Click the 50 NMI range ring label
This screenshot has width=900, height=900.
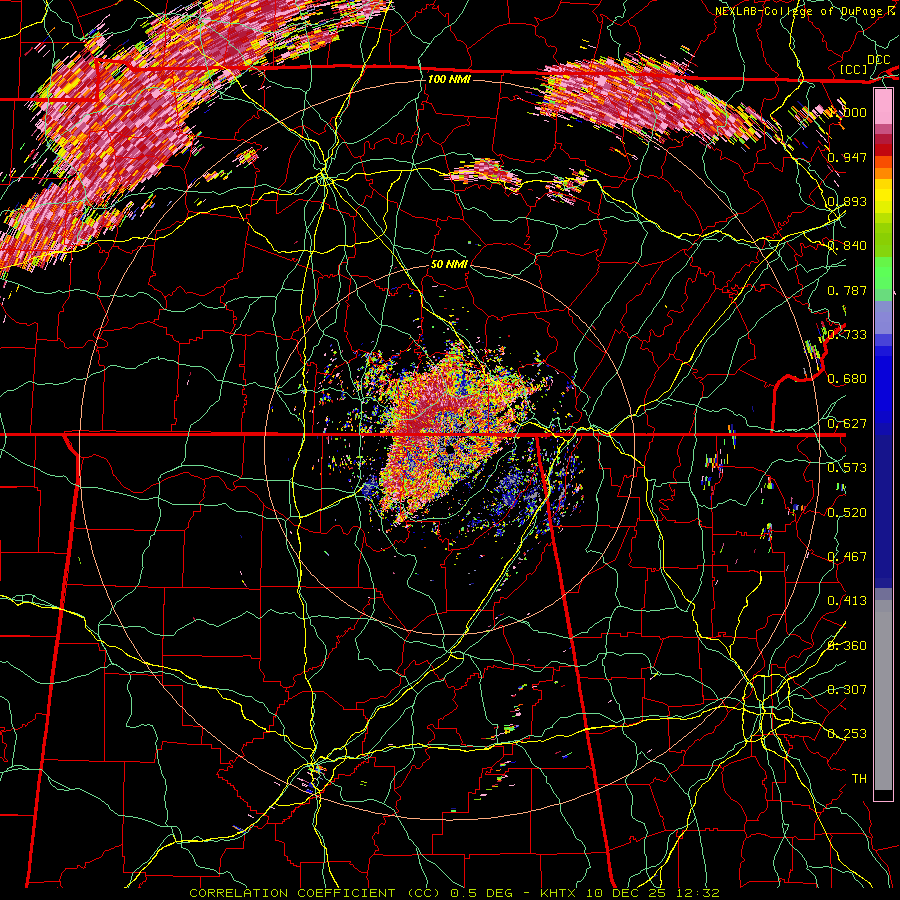449,264
